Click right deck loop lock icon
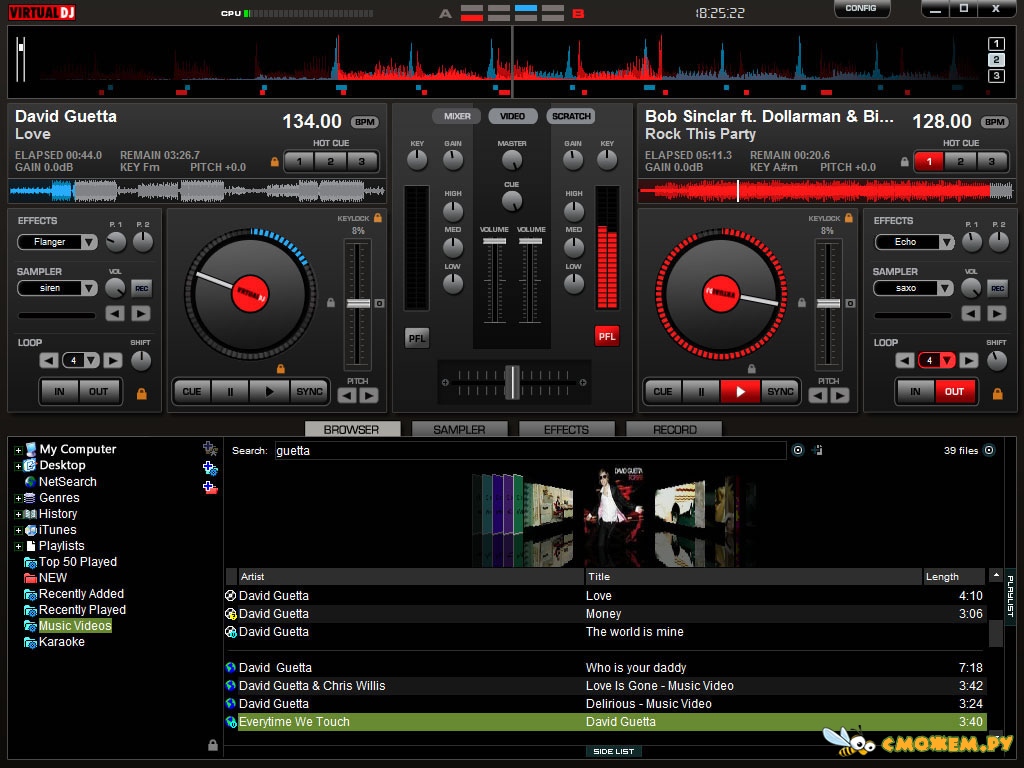Image resolution: width=1024 pixels, height=768 pixels. pyautogui.click(x=997, y=394)
